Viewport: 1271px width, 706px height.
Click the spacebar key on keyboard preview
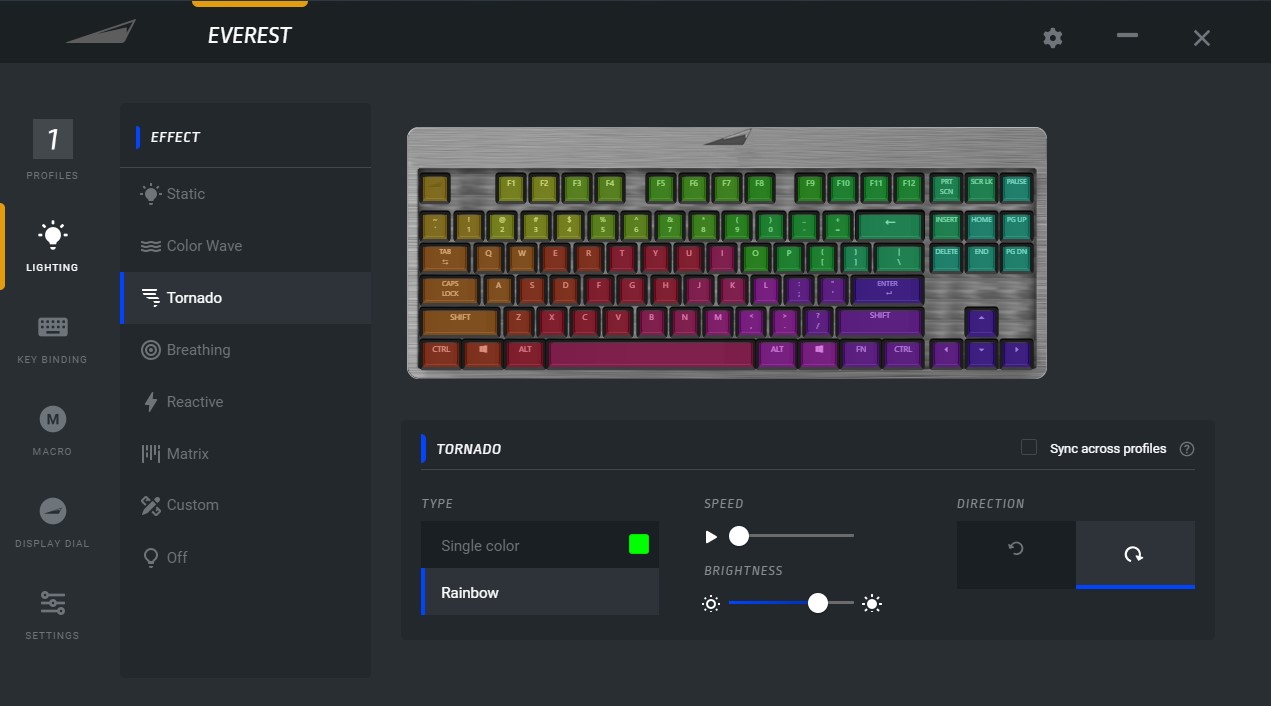[x=651, y=354]
